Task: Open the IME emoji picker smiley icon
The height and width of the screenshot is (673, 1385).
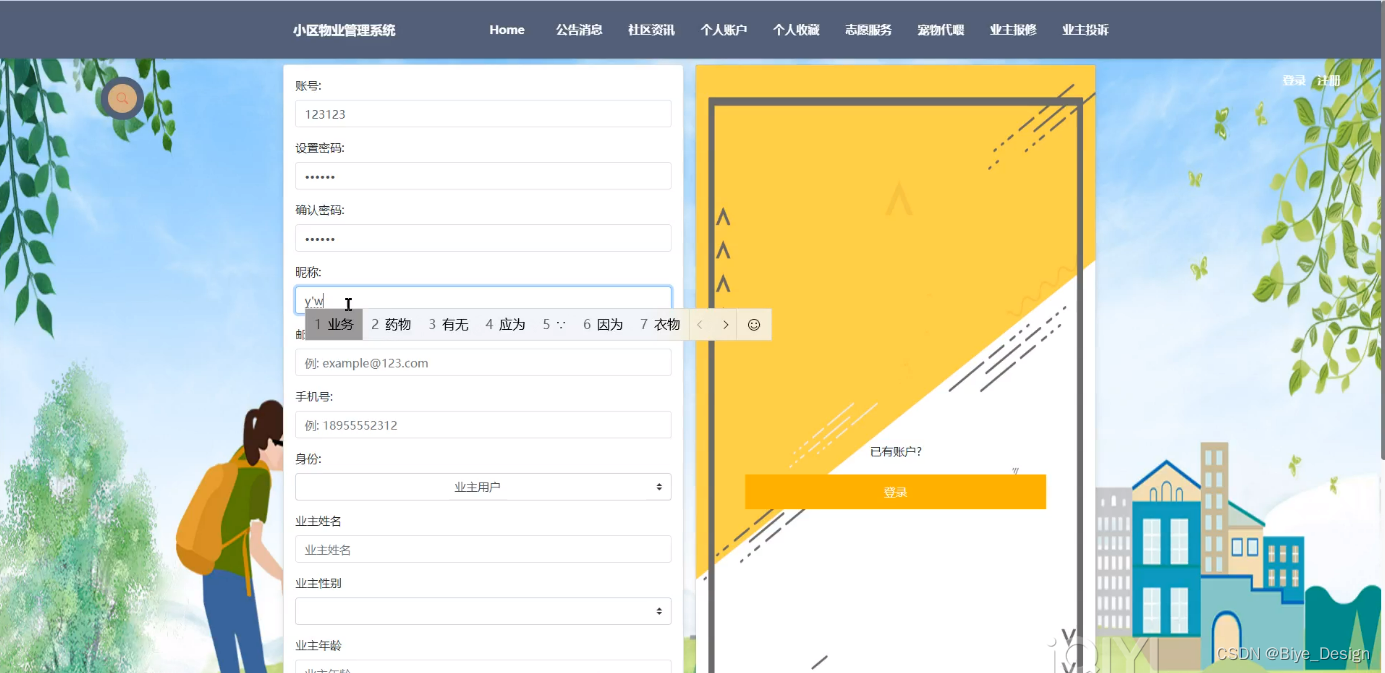Action: coord(754,325)
